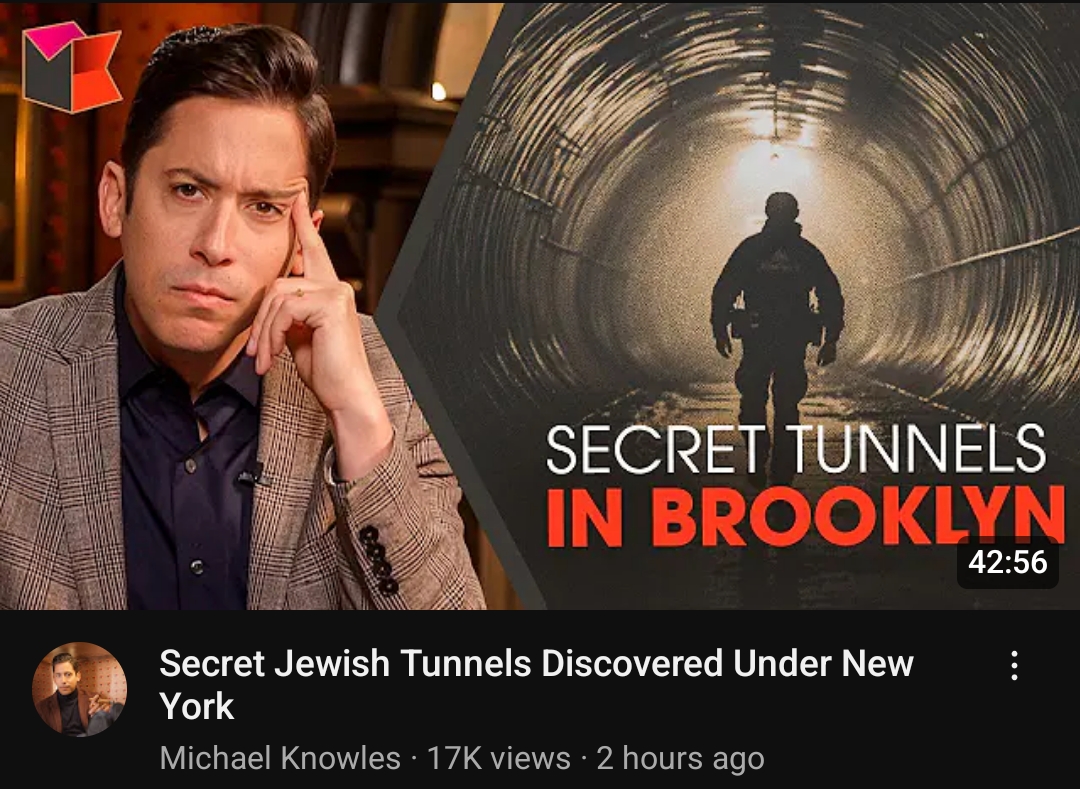Click the white 'SECRET TUNNELS' overlay text
The image size is (1080, 789).
796,450
